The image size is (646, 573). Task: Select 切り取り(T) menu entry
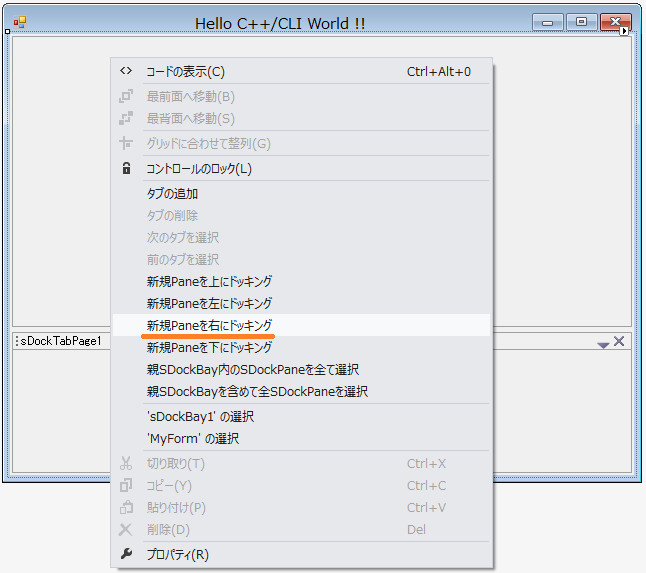pyautogui.click(x=302, y=463)
